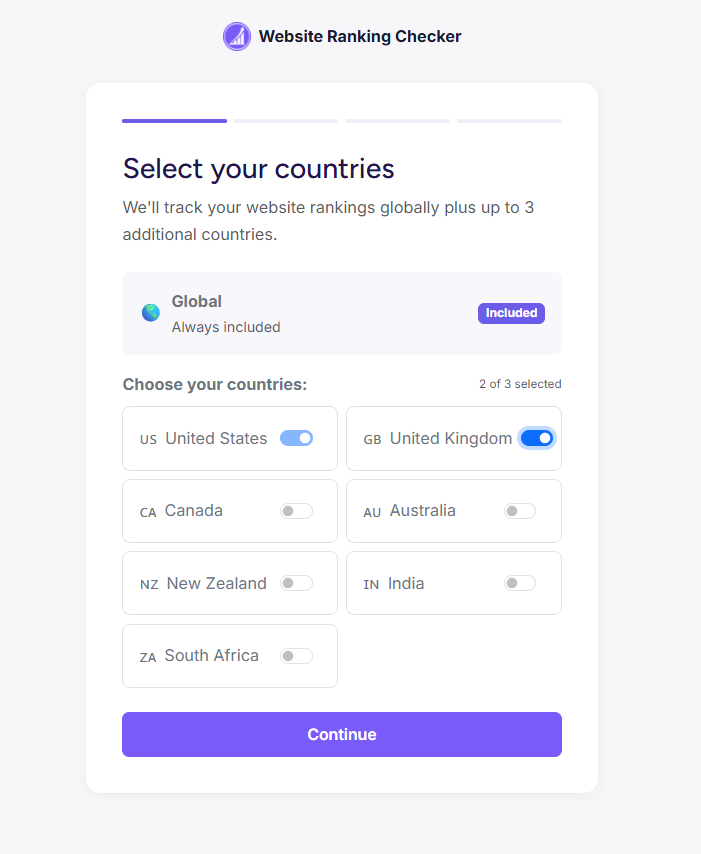
Task: Click the Website Ranking Checker logo icon
Action: point(237,36)
